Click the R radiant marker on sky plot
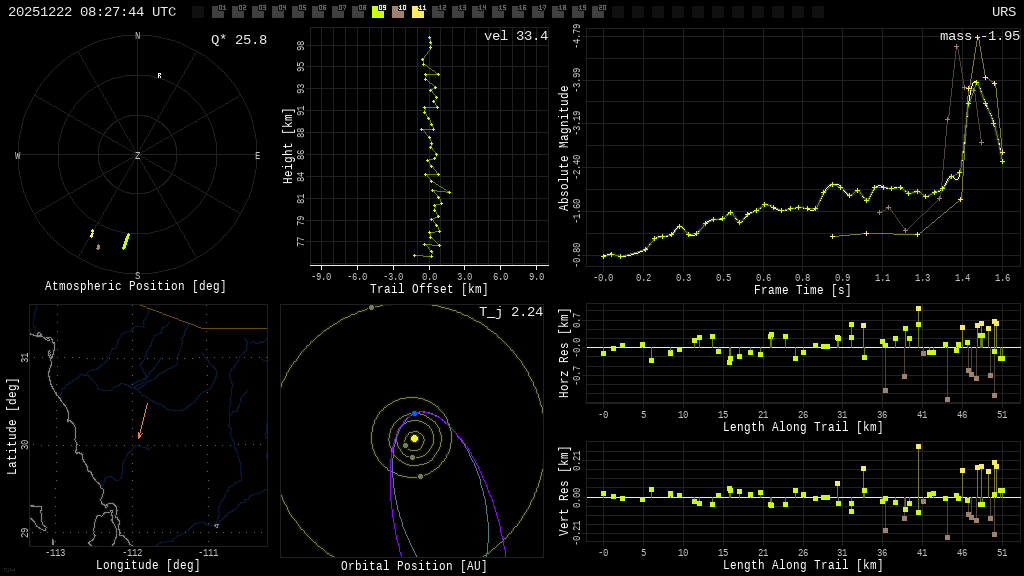The width and height of the screenshot is (1024, 576). [159, 76]
